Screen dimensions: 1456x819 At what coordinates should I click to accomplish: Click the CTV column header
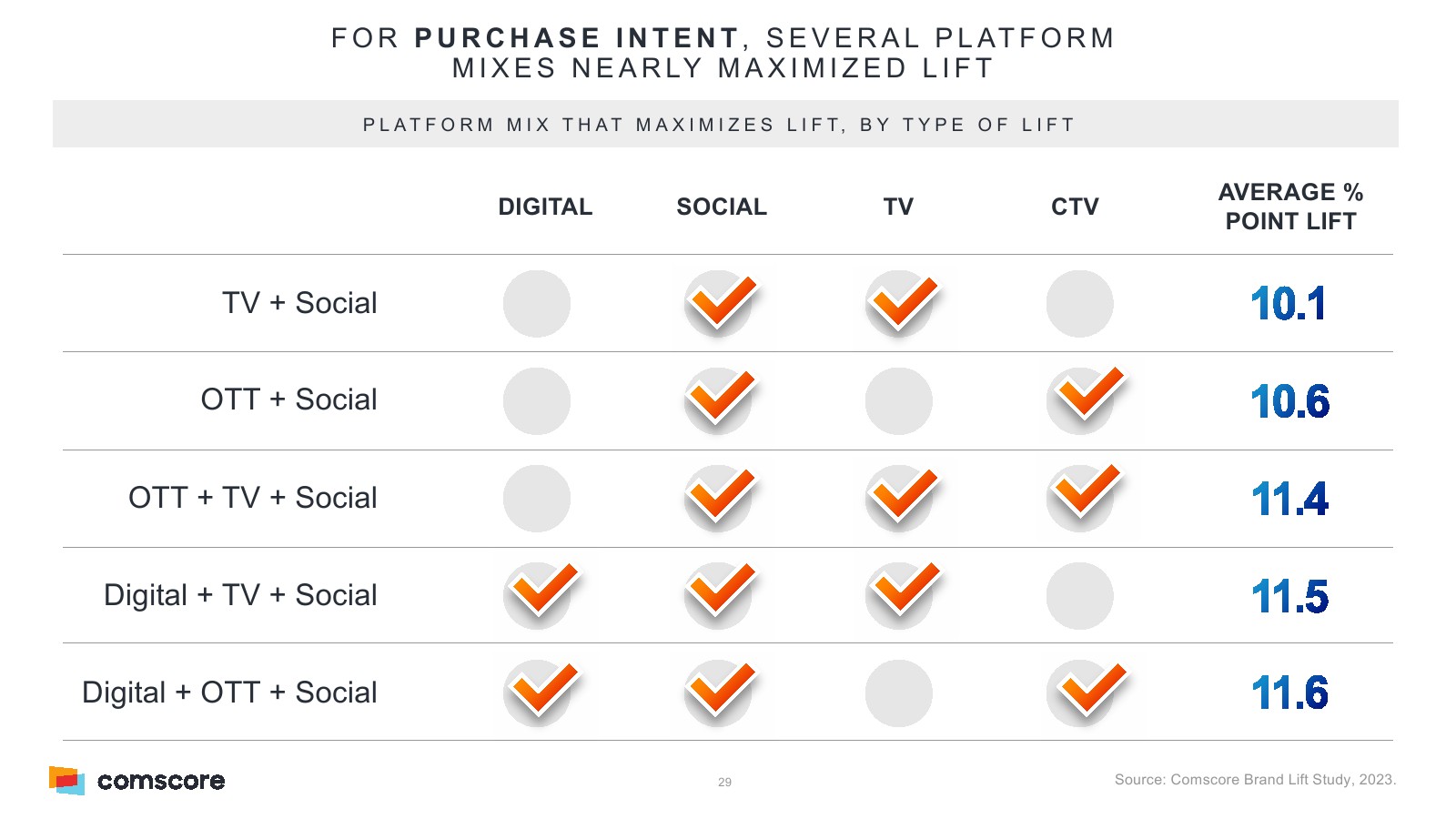coord(1075,207)
